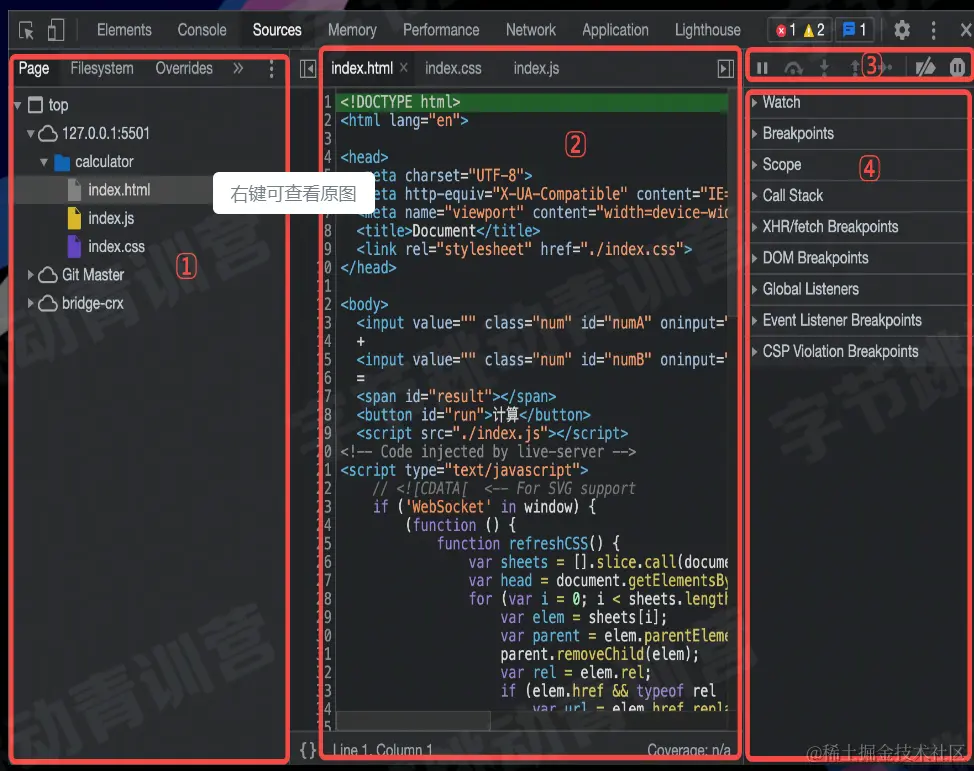Click the Git Master cloud icon

48,275
